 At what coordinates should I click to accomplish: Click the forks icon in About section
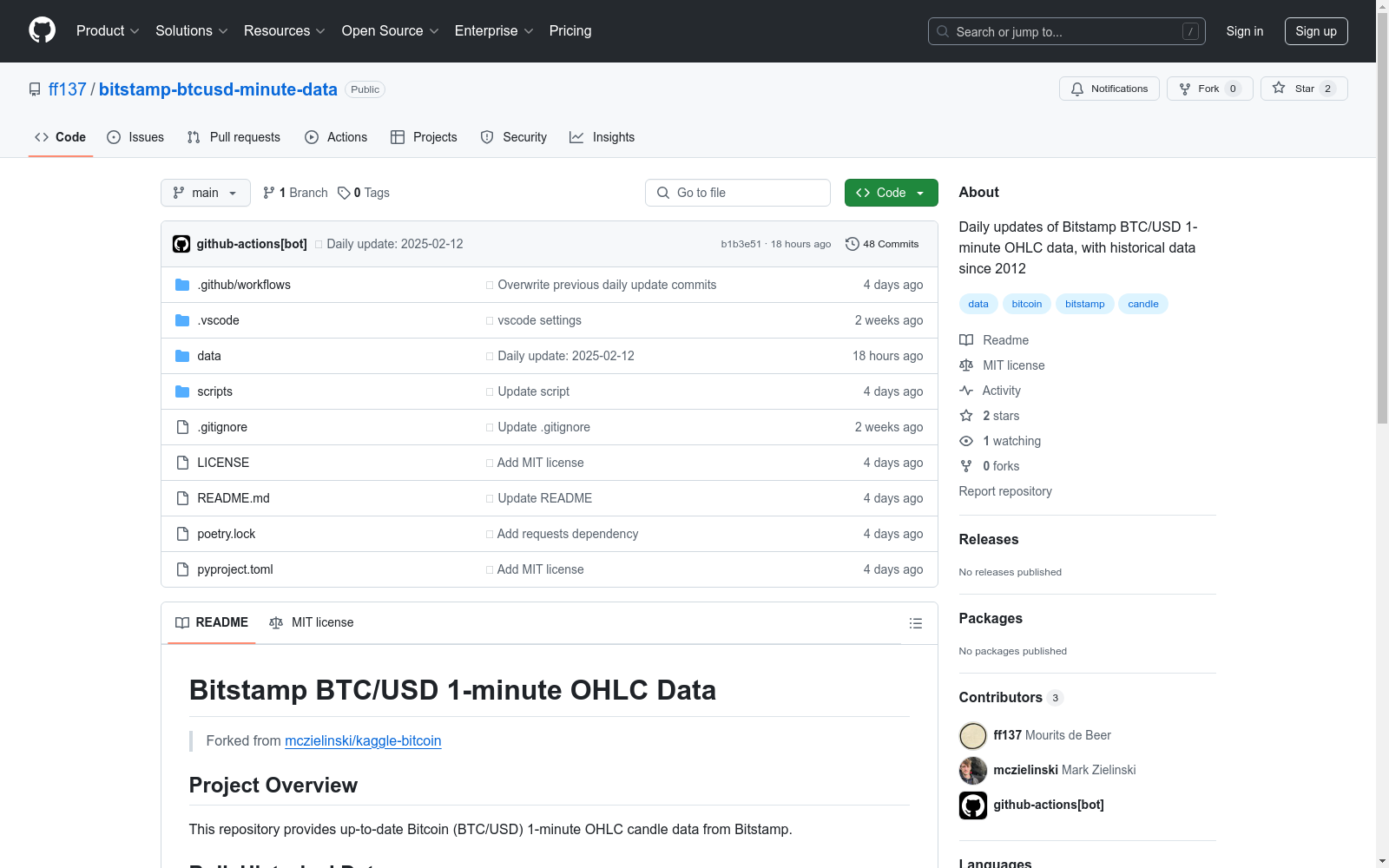point(966,466)
